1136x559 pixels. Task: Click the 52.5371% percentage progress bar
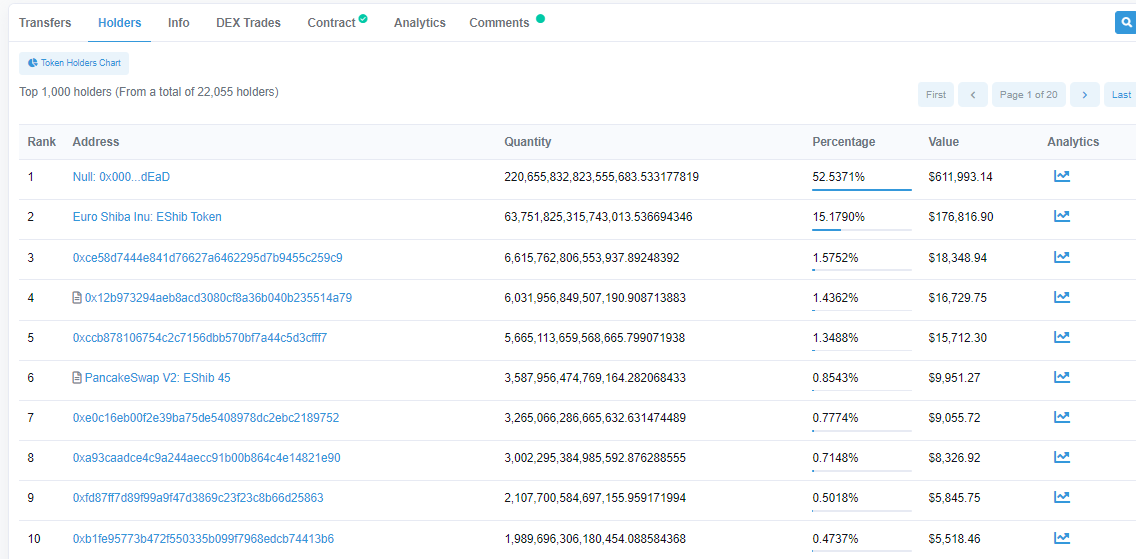pyautogui.click(x=861, y=190)
